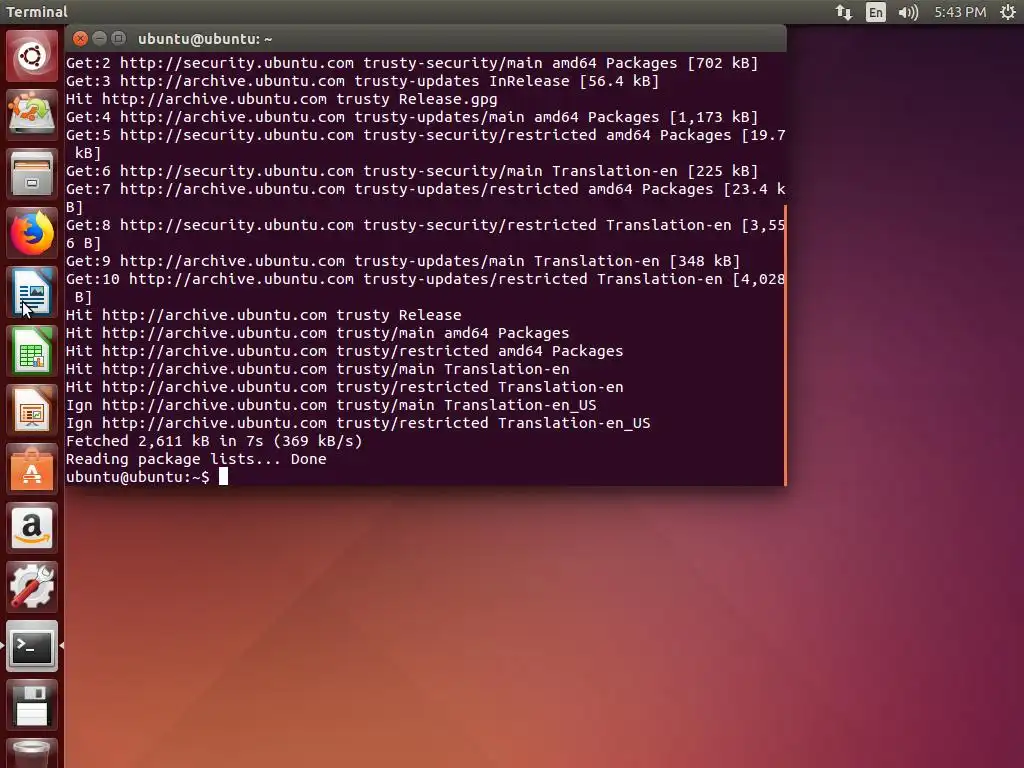Click the 'Reading package lists... Done' line
The width and height of the screenshot is (1024, 768).
tap(196, 459)
